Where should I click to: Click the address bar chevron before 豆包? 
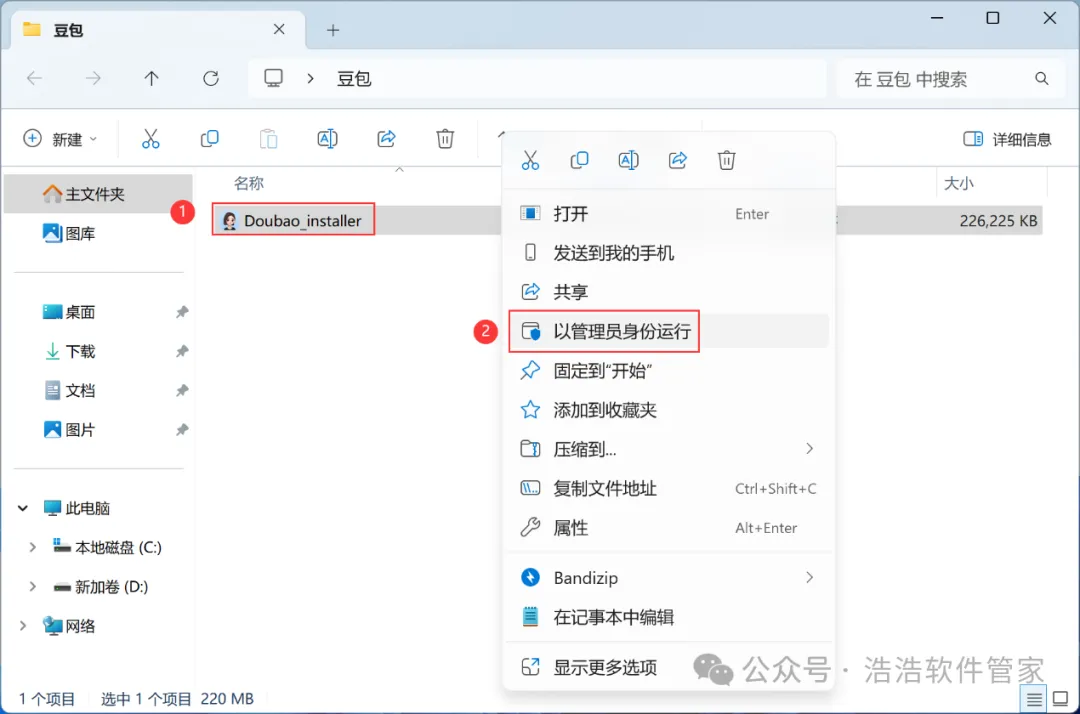[x=311, y=78]
